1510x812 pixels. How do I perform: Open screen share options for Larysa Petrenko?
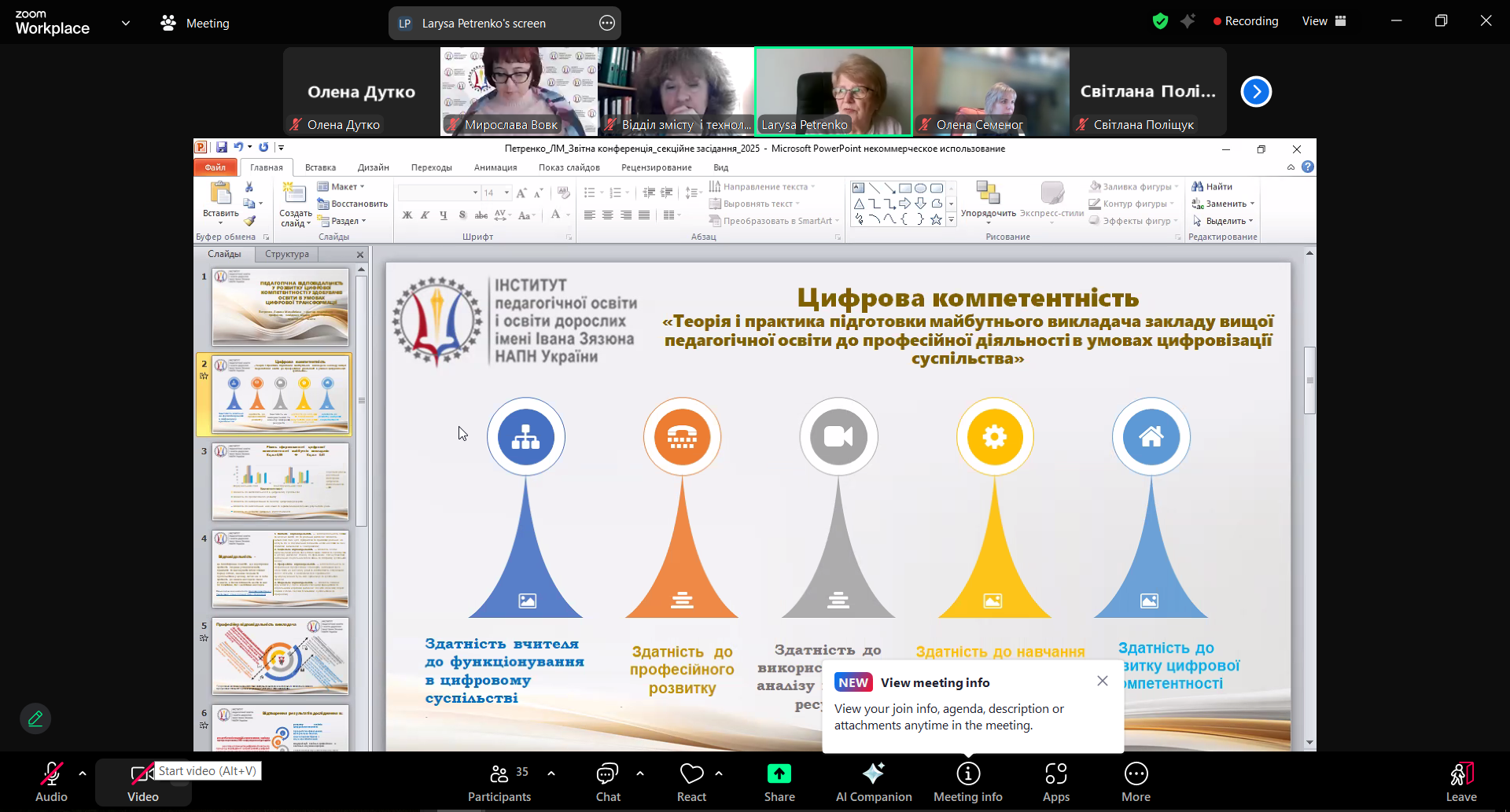click(x=606, y=24)
